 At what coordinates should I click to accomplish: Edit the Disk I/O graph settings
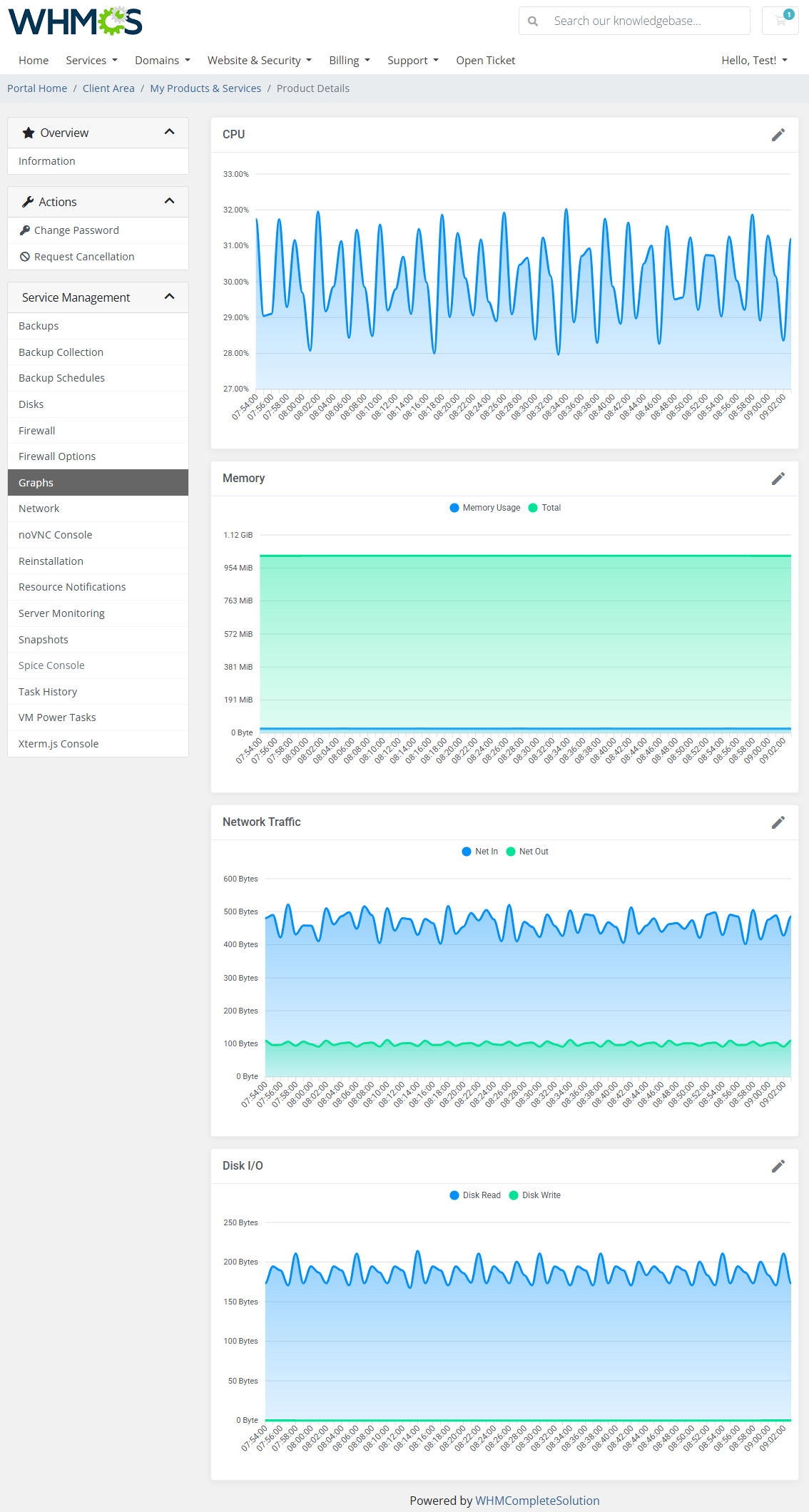(778, 1166)
